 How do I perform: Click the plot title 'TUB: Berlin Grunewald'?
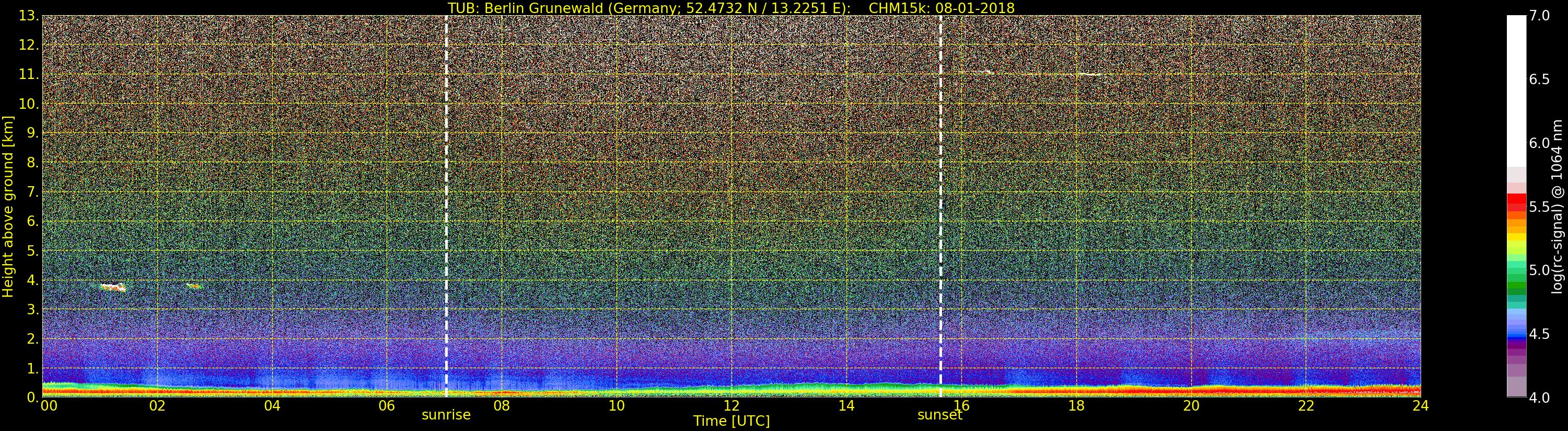731,8
